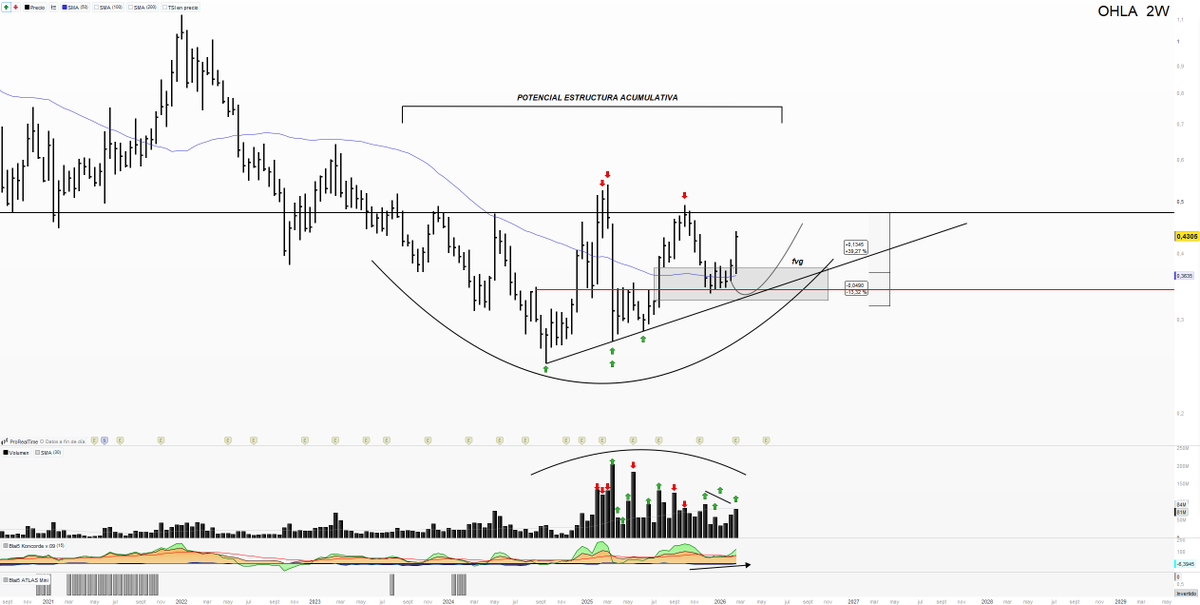Enable the TSI en precio indicator
The width and height of the screenshot is (1200, 605).
tap(180, 7)
